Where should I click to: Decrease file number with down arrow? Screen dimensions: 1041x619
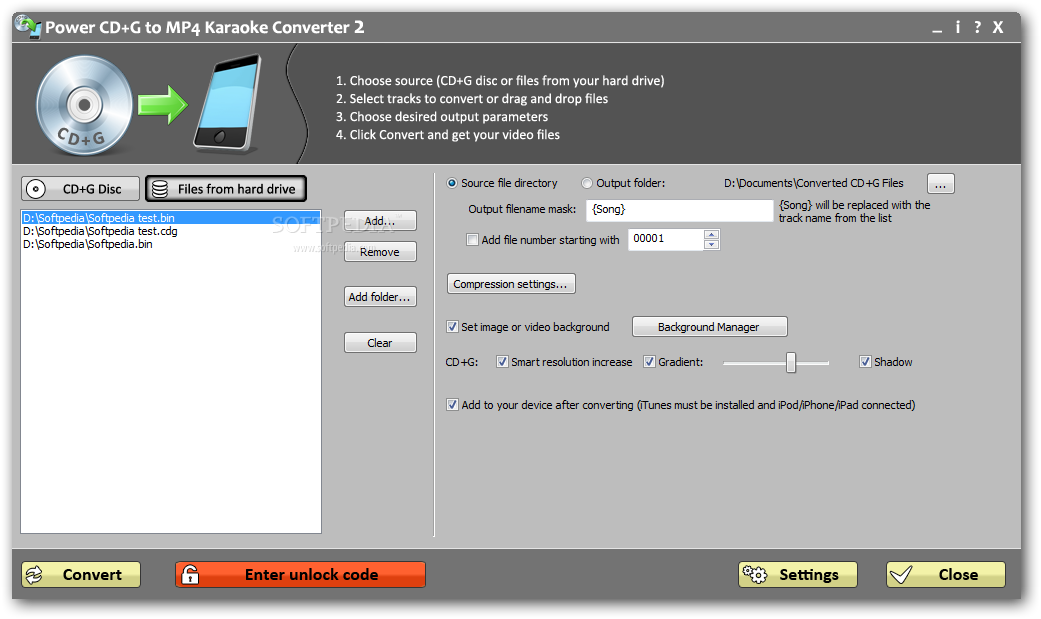(x=712, y=244)
